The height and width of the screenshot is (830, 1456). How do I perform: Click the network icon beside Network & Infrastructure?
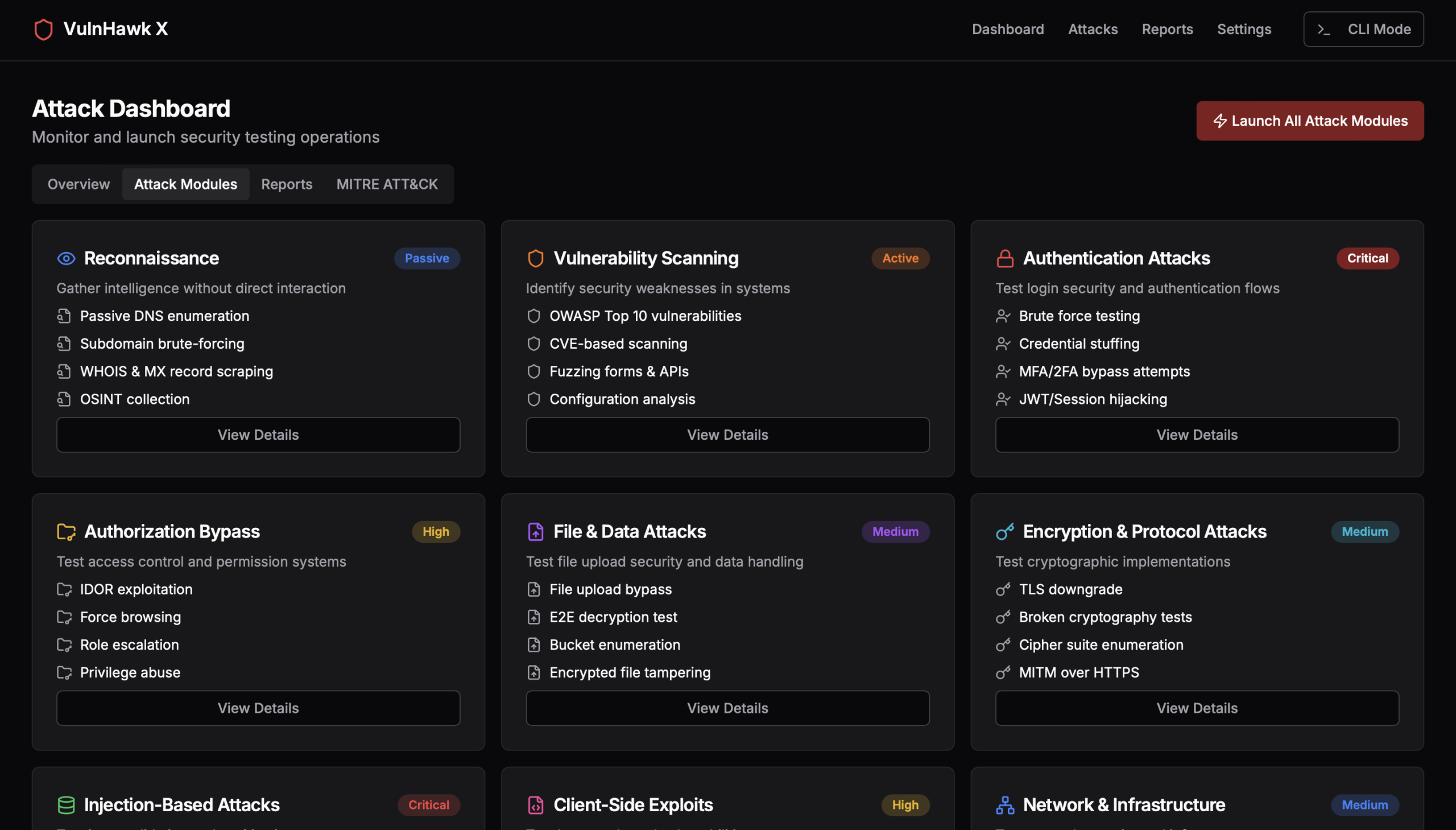pyautogui.click(x=1004, y=805)
